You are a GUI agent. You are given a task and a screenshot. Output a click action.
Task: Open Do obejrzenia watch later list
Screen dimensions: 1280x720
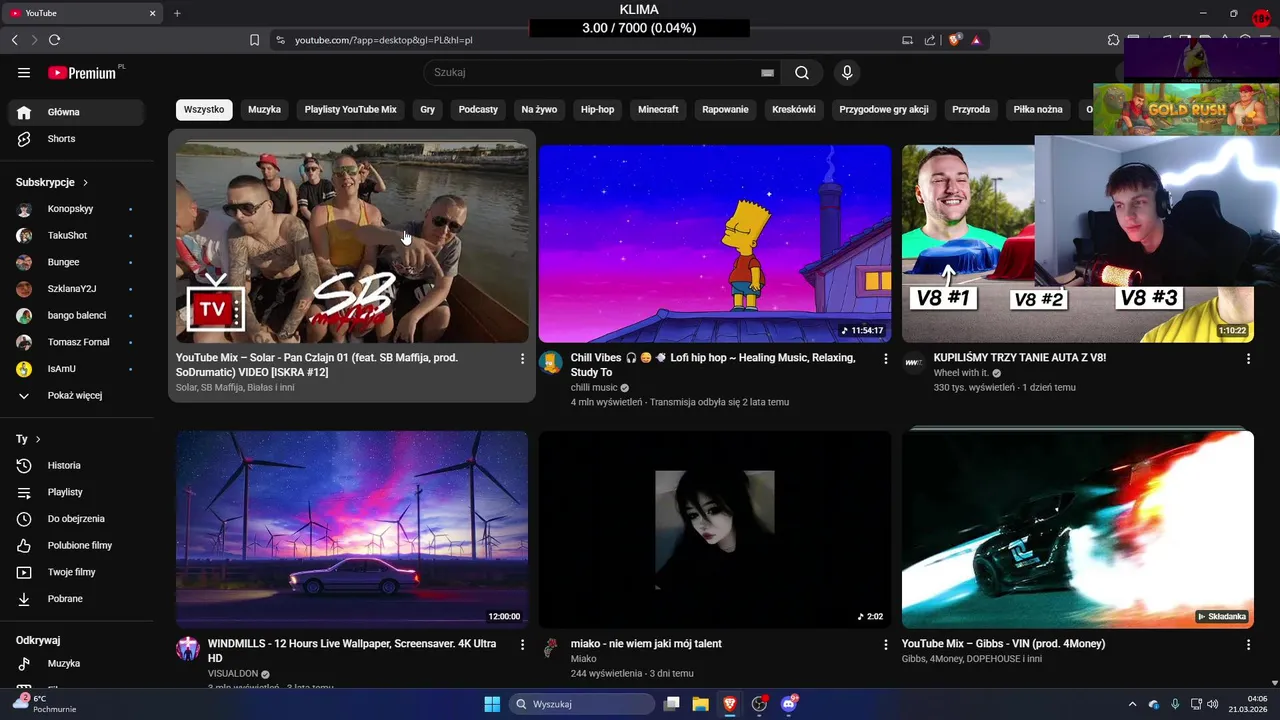point(76,519)
